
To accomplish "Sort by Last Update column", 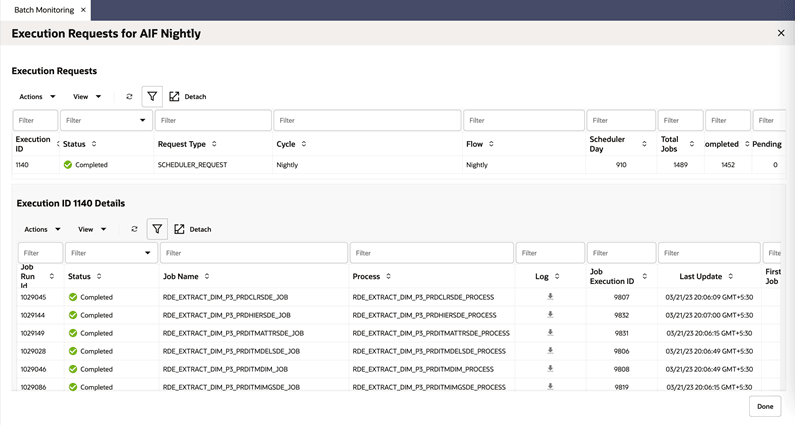I will pyautogui.click(x=731, y=276).
